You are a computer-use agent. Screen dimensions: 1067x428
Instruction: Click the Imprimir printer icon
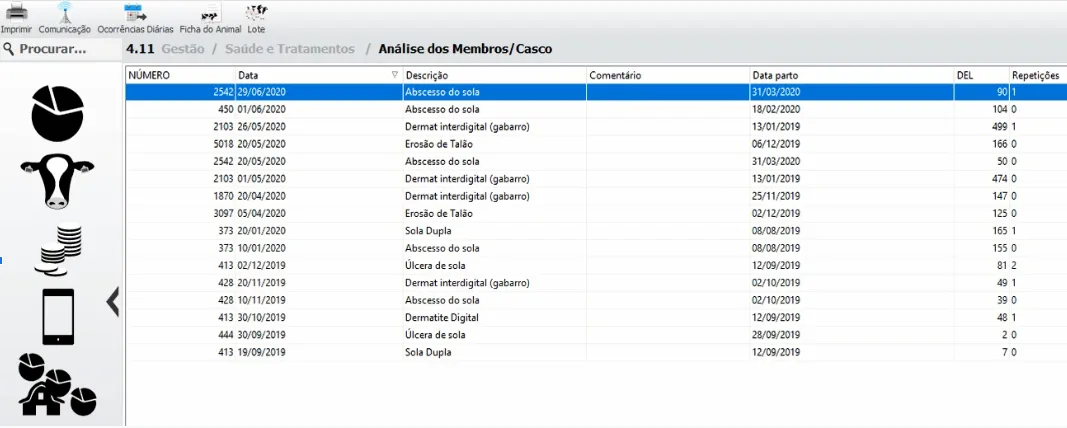[16, 12]
